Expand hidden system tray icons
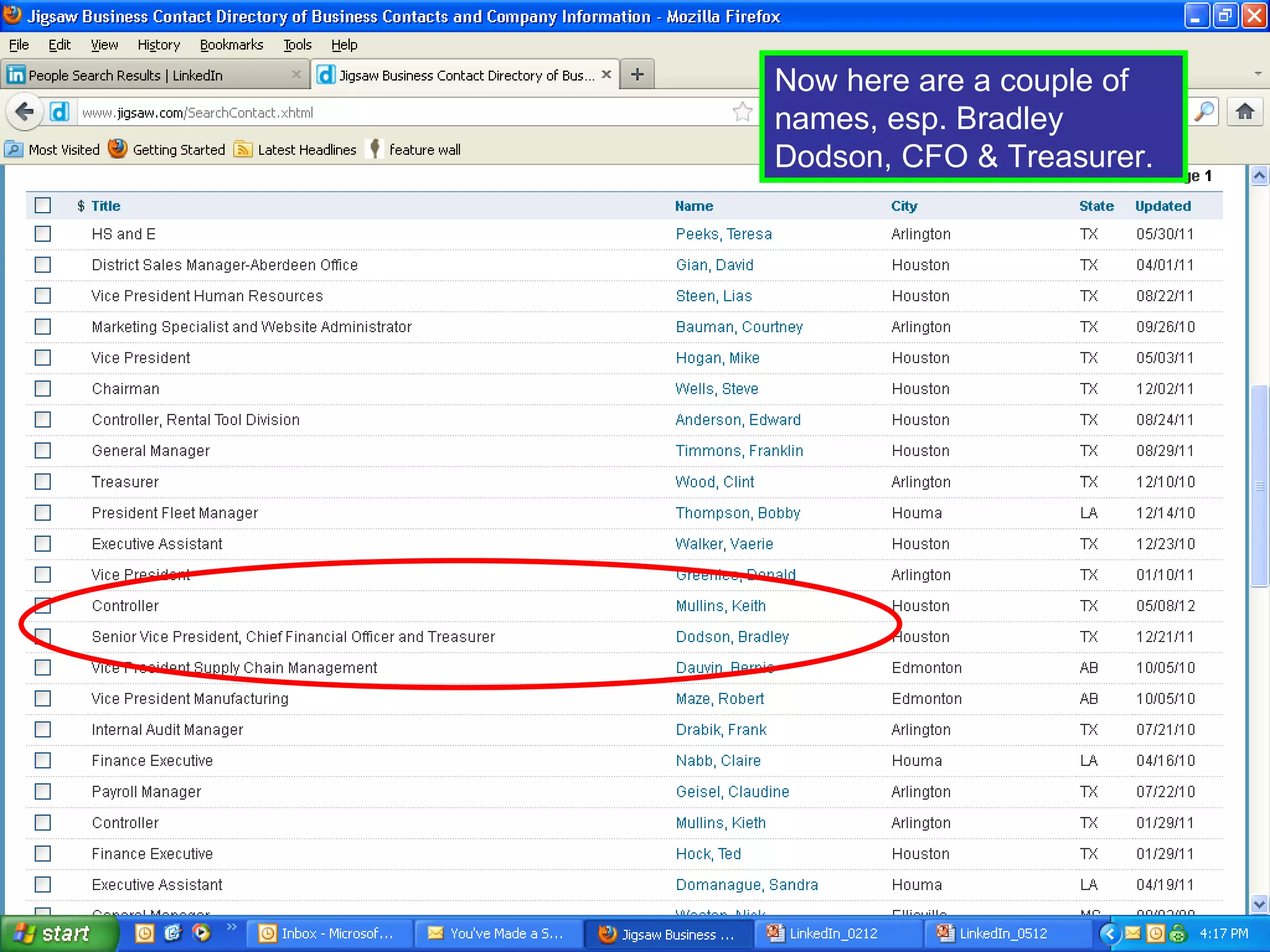The height and width of the screenshot is (952, 1270). pos(1111,933)
